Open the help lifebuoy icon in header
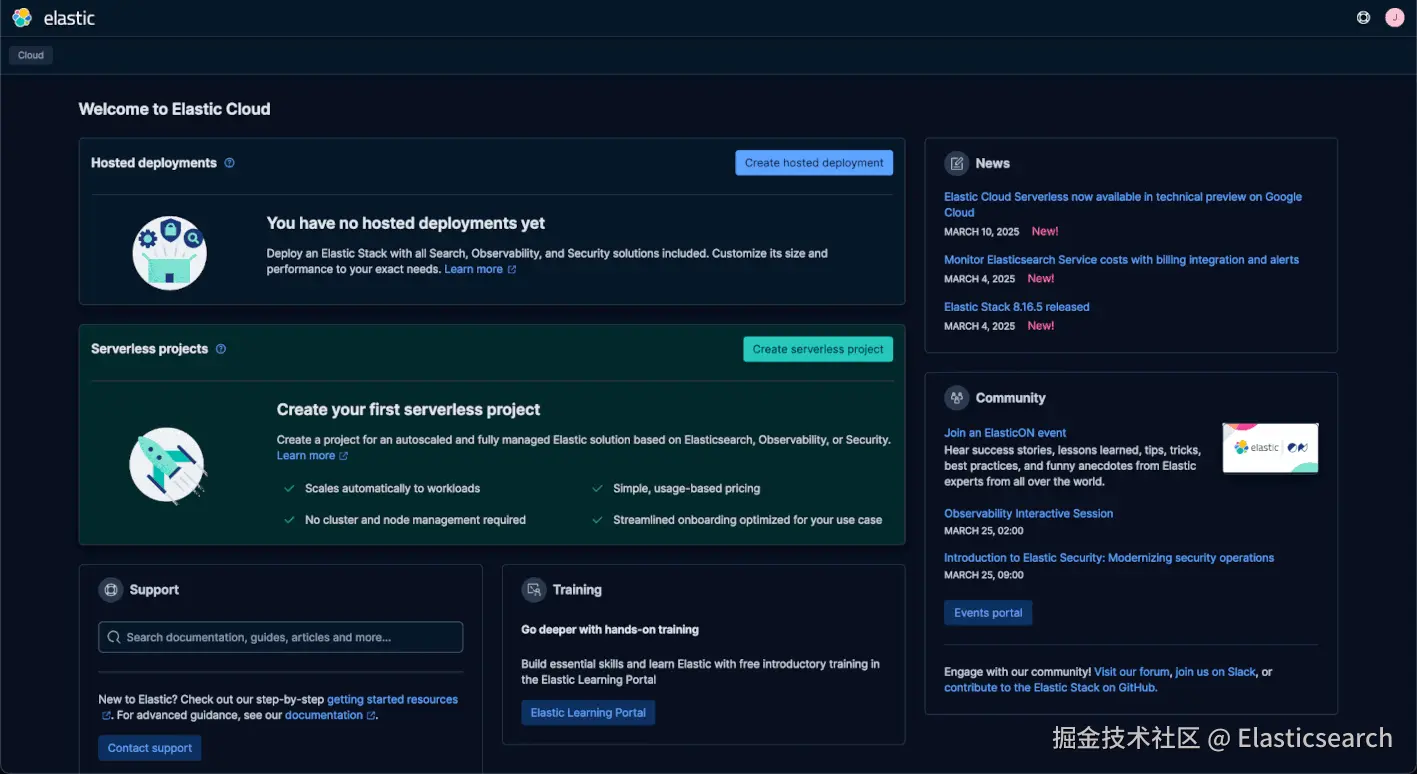 (x=1363, y=17)
